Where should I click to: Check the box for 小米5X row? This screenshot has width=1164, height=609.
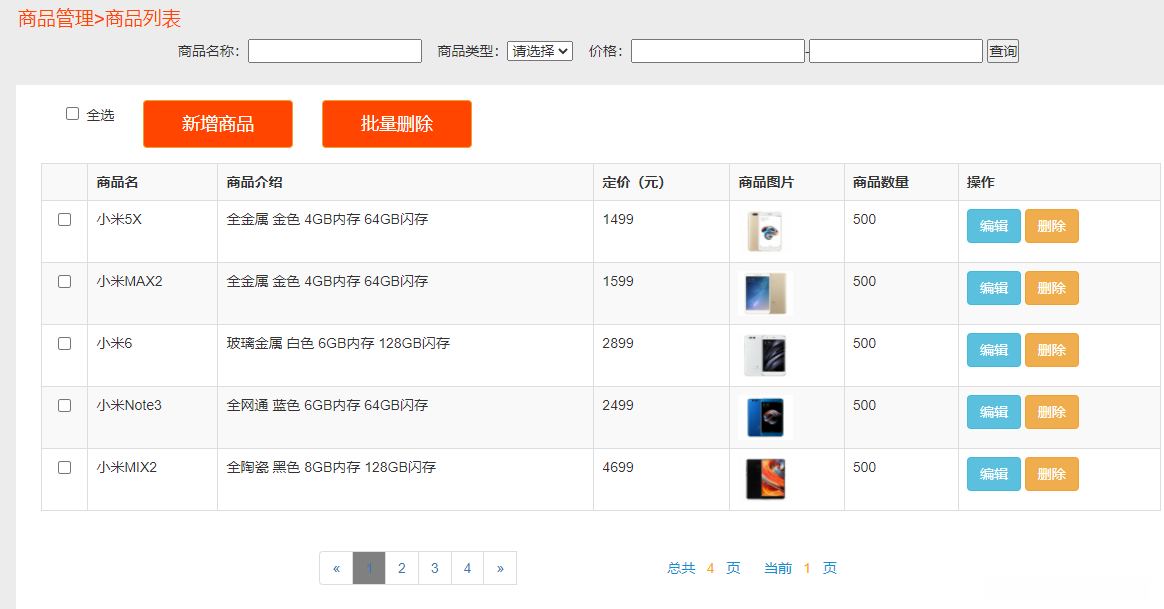[65, 220]
